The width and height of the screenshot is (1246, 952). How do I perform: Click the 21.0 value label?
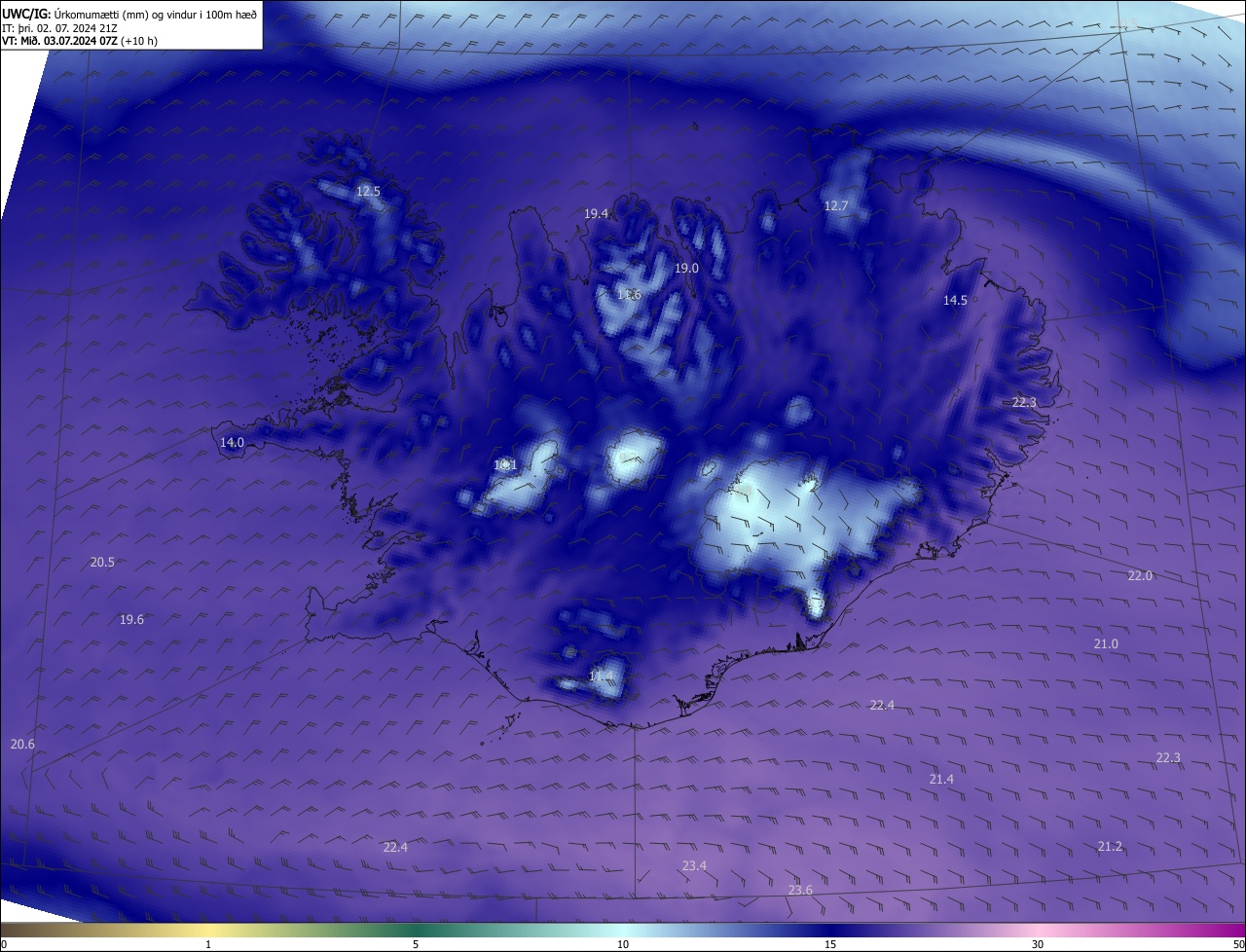coord(1106,643)
